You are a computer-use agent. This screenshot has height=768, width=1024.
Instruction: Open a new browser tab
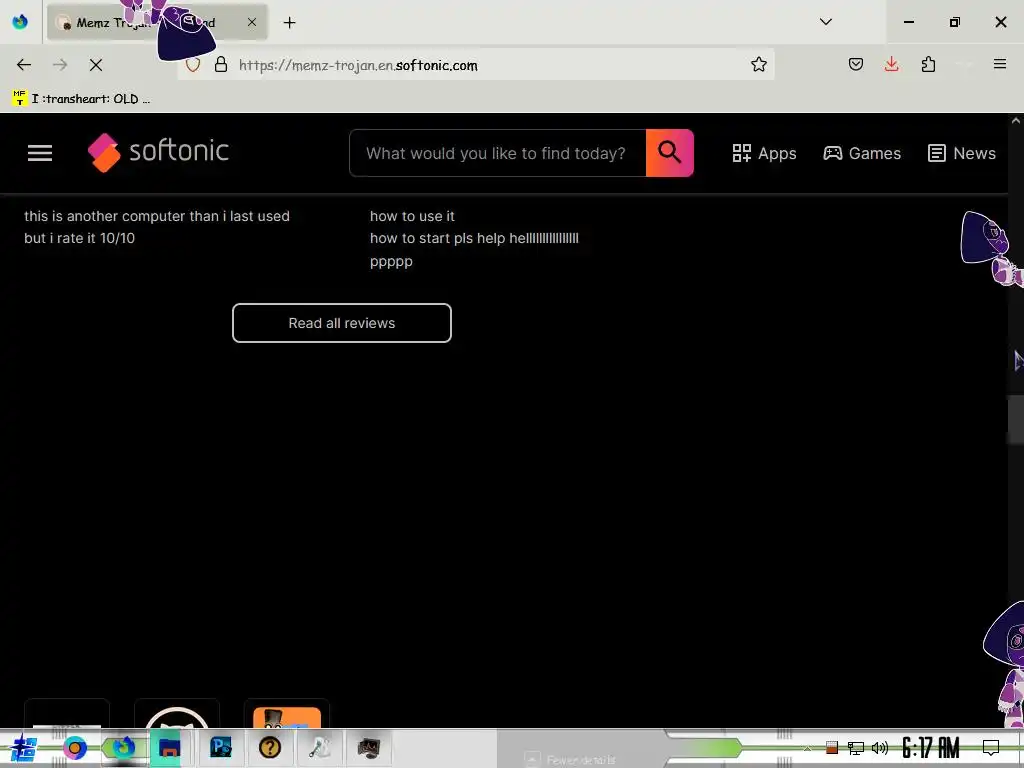coord(289,23)
